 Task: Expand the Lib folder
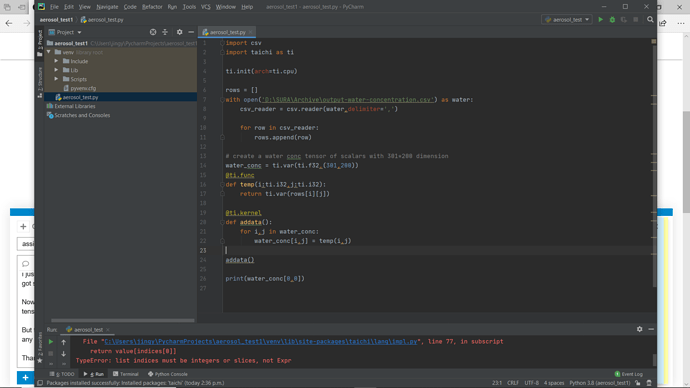point(56,70)
